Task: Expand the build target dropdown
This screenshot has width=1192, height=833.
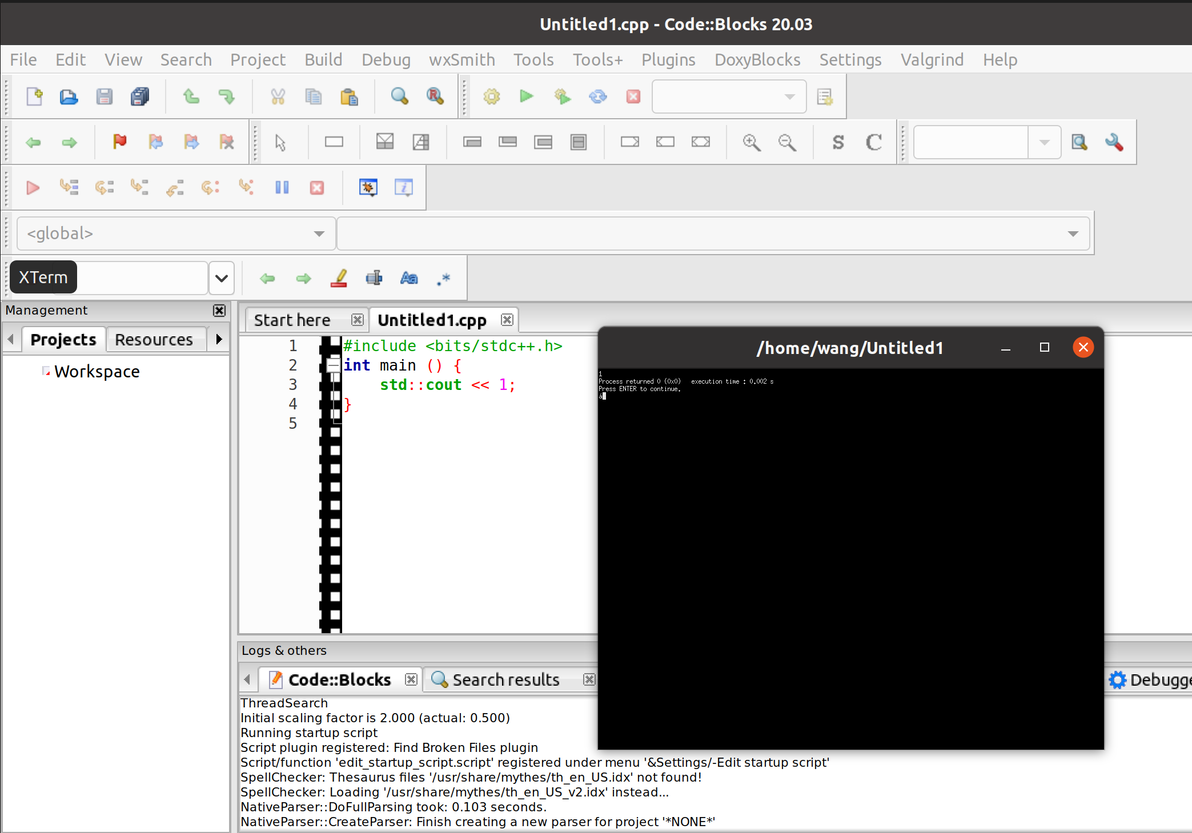Action: coord(790,97)
